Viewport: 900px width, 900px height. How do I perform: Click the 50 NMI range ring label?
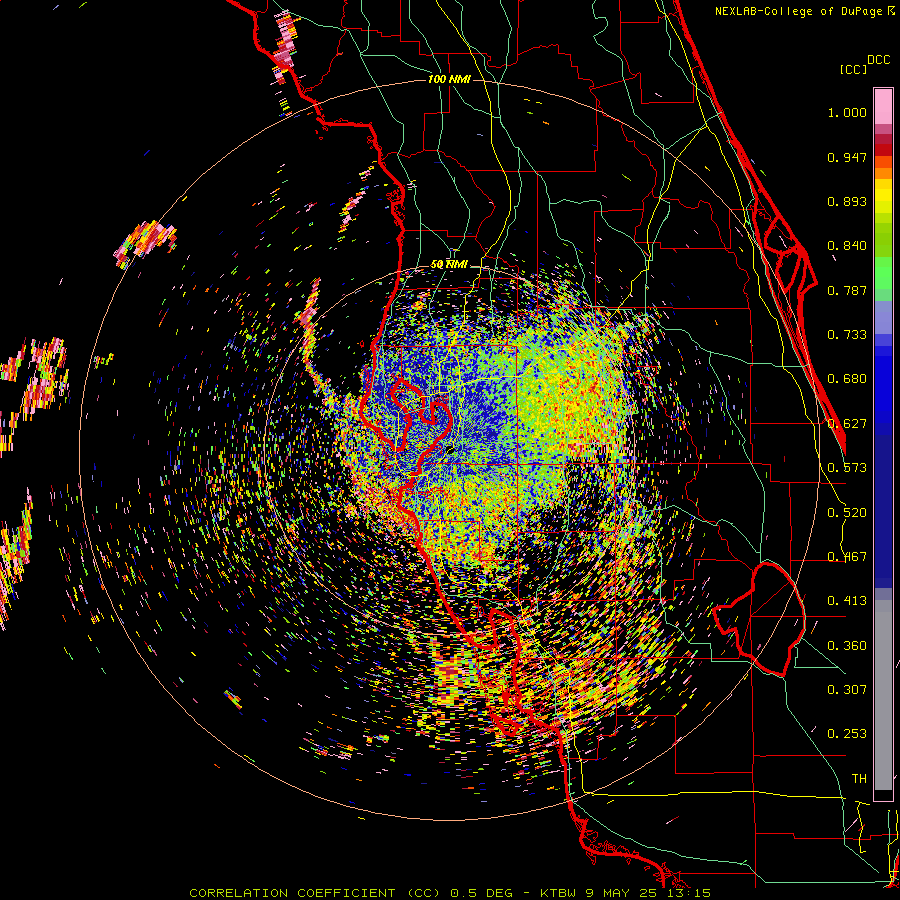point(449,265)
